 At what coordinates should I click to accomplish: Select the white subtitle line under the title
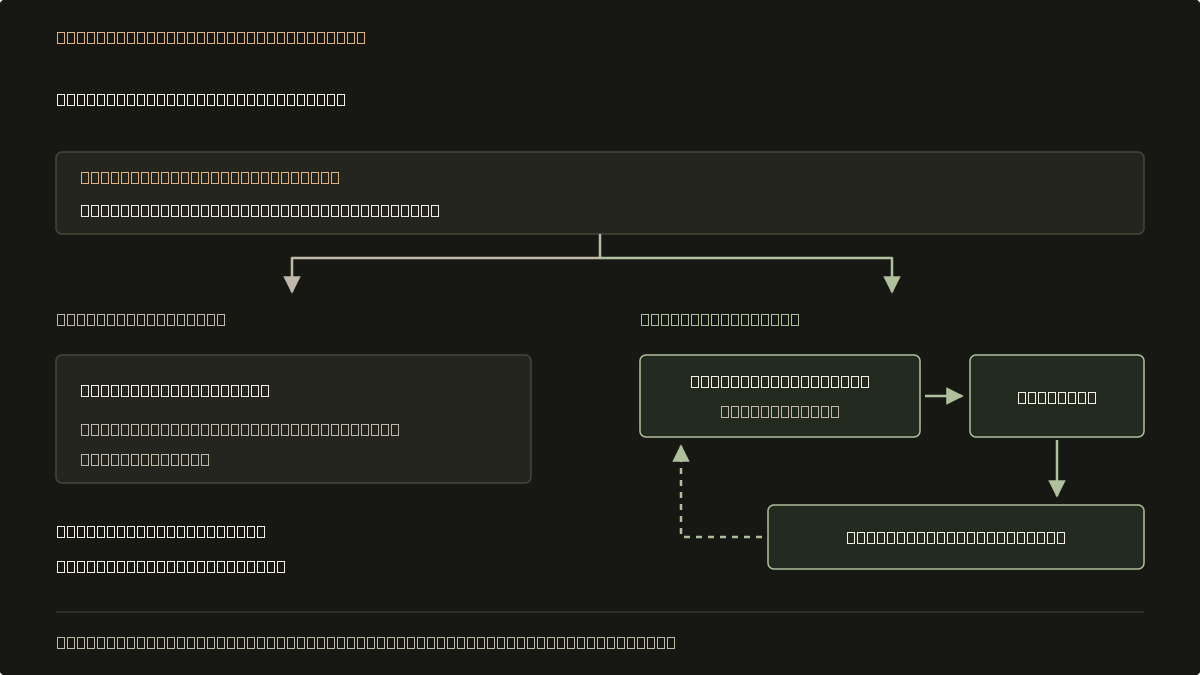(201, 99)
